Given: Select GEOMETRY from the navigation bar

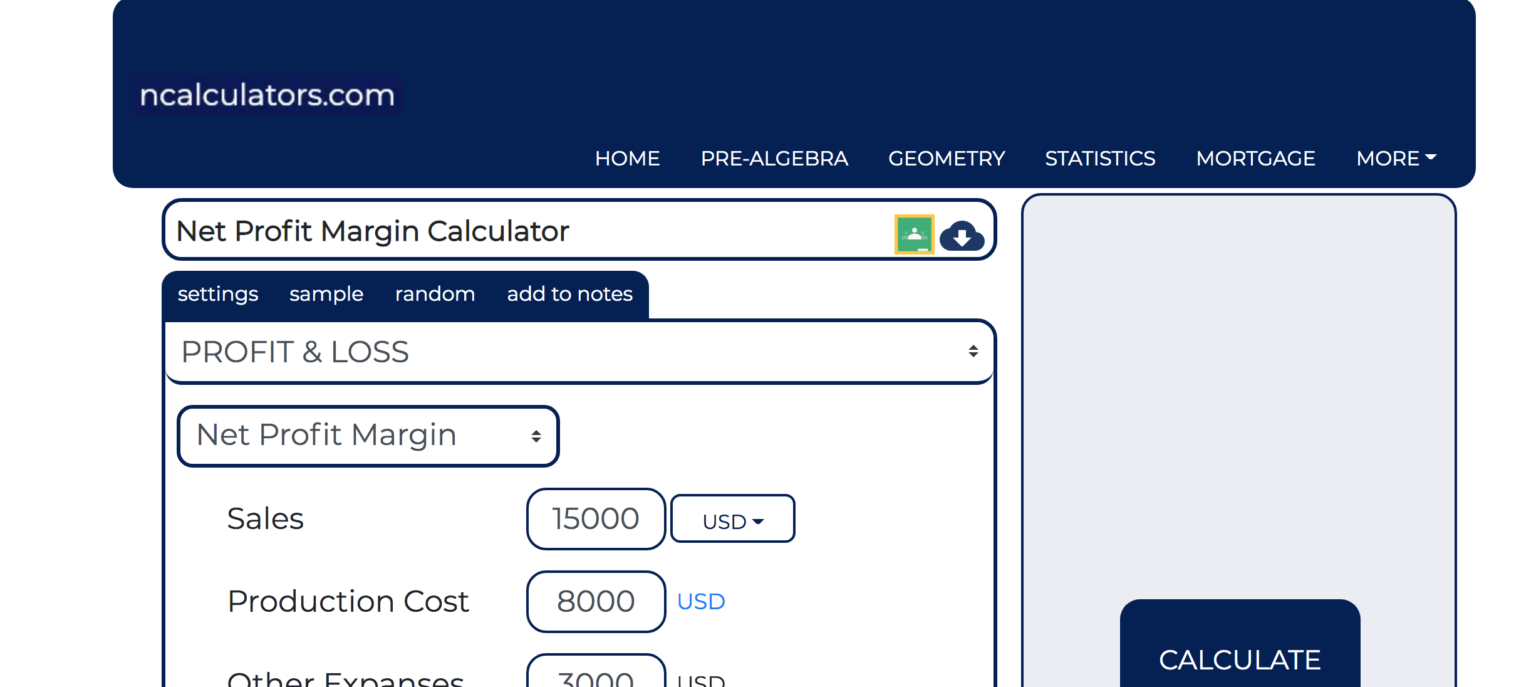Looking at the screenshot, I should point(946,158).
